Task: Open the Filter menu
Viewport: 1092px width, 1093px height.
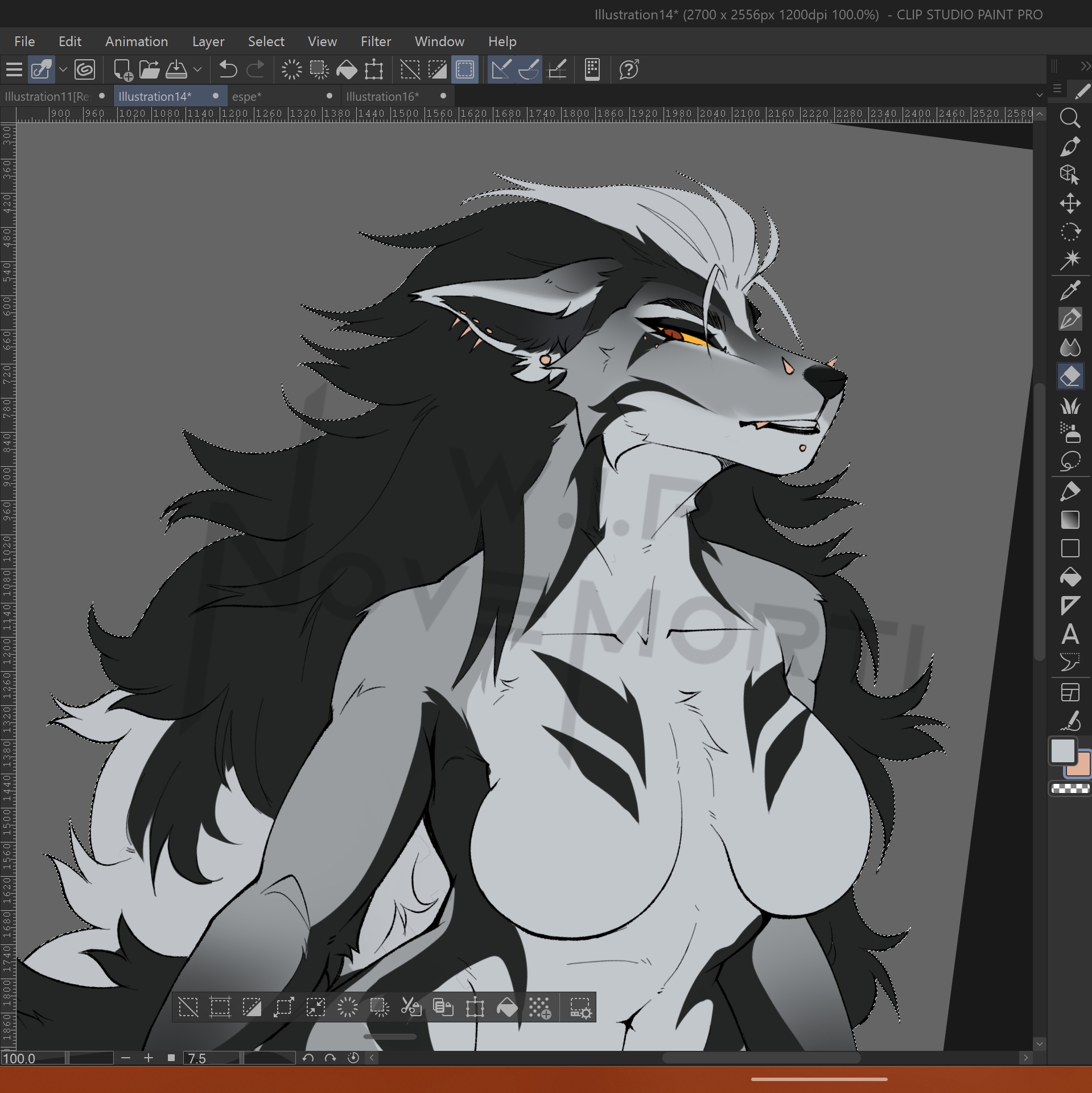Action: point(376,42)
